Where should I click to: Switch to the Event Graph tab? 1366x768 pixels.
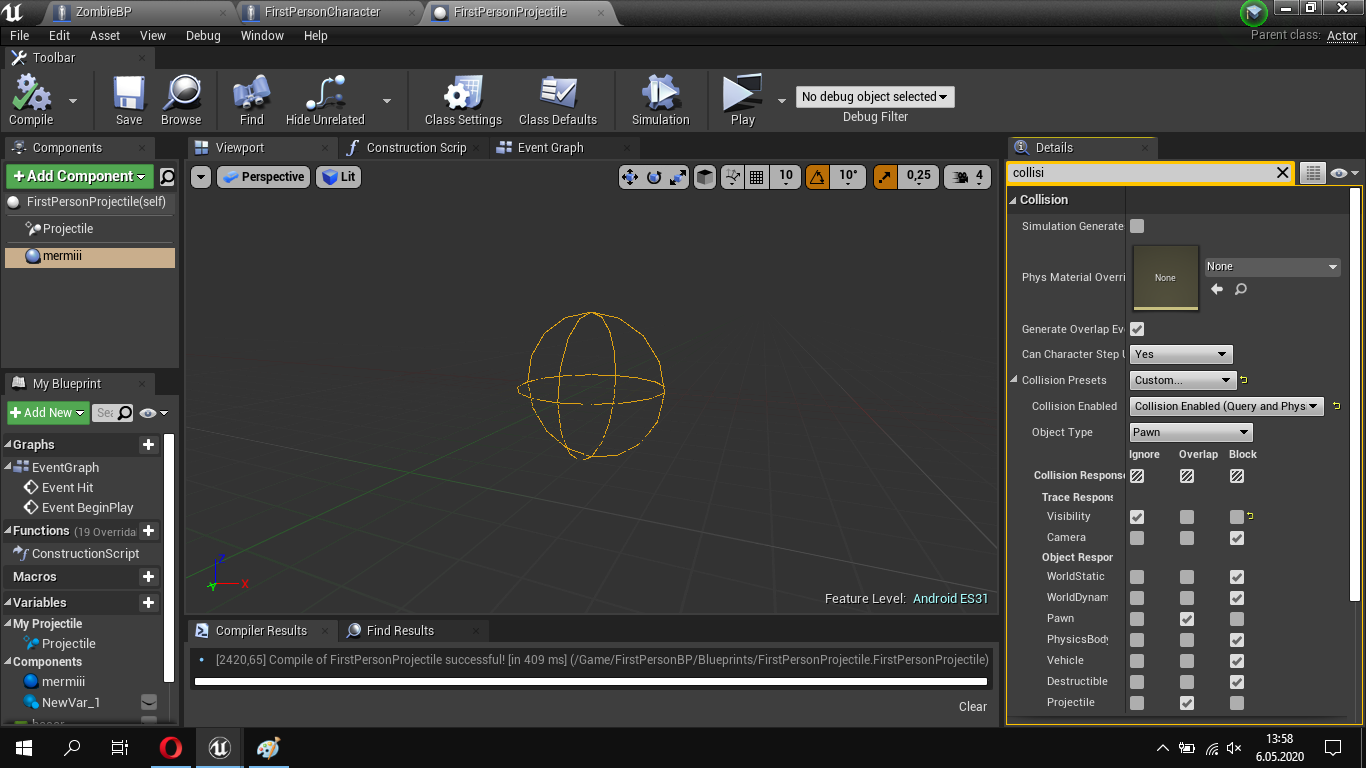coord(550,148)
